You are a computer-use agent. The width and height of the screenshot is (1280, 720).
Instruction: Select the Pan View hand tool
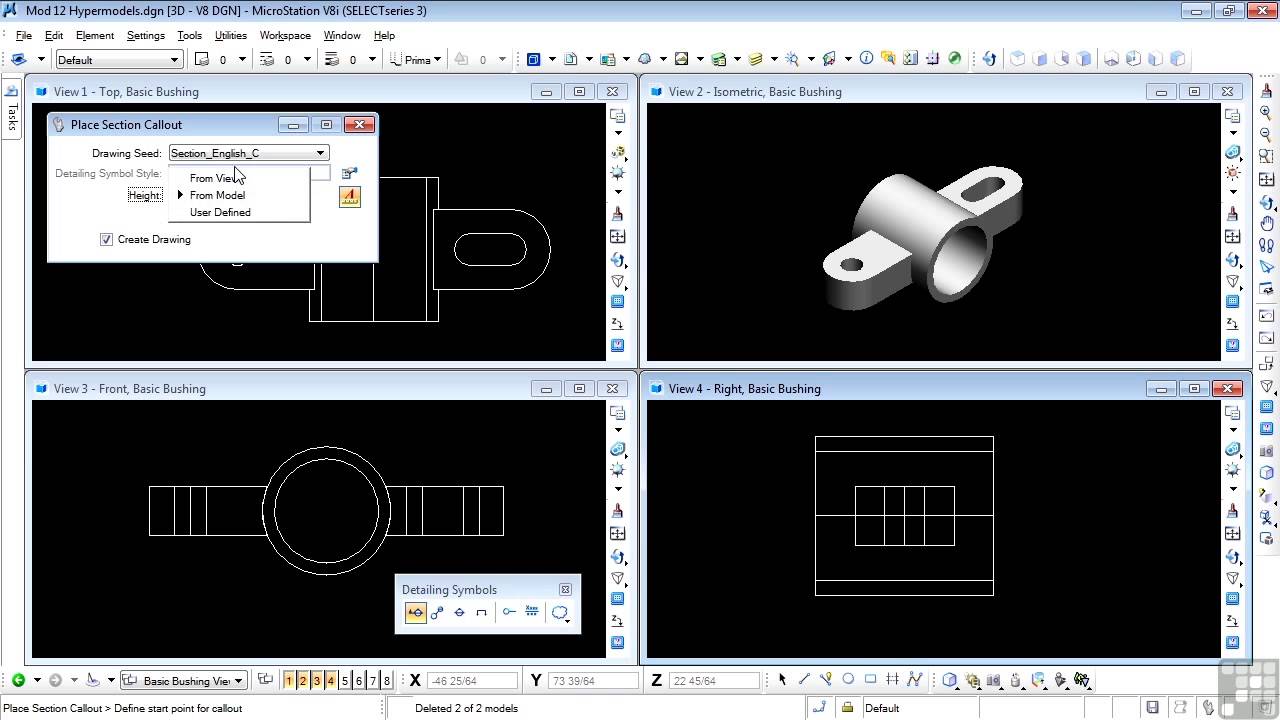click(1266, 223)
